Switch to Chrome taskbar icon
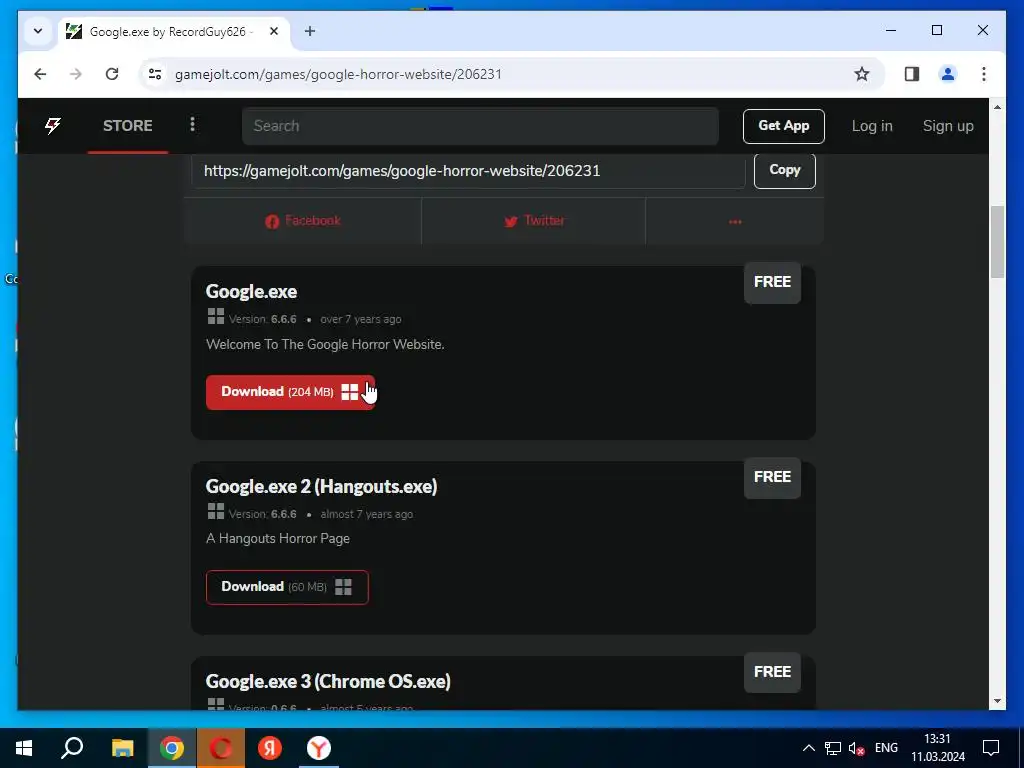1024x768 pixels. (172, 748)
